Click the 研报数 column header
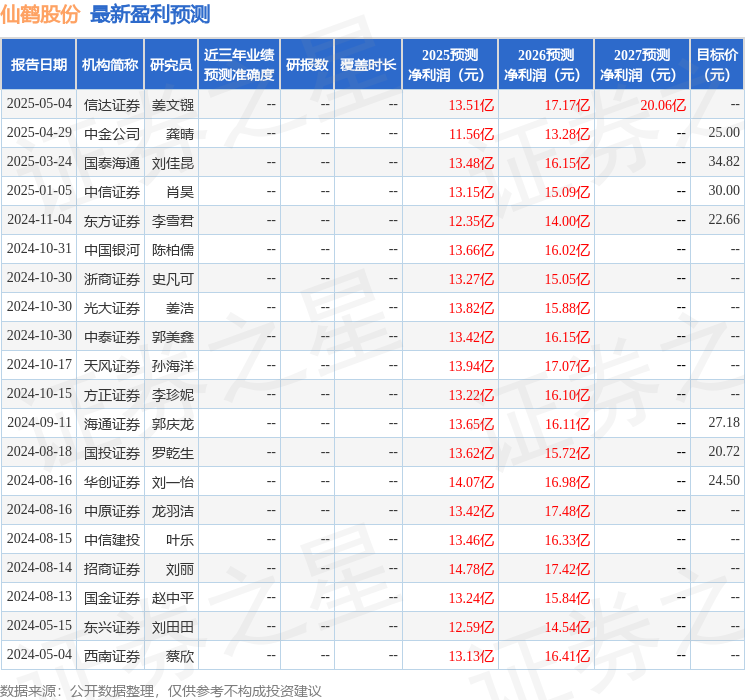The width and height of the screenshot is (745, 700). pyautogui.click(x=307, y=64)
